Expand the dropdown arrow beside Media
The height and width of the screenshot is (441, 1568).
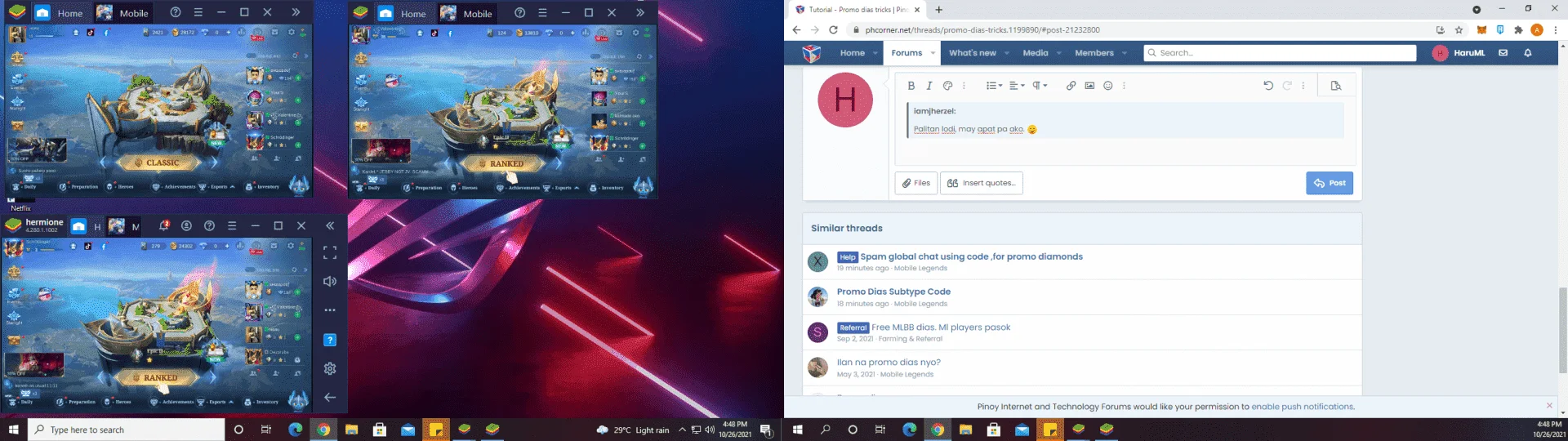(x=1059, y=53)
